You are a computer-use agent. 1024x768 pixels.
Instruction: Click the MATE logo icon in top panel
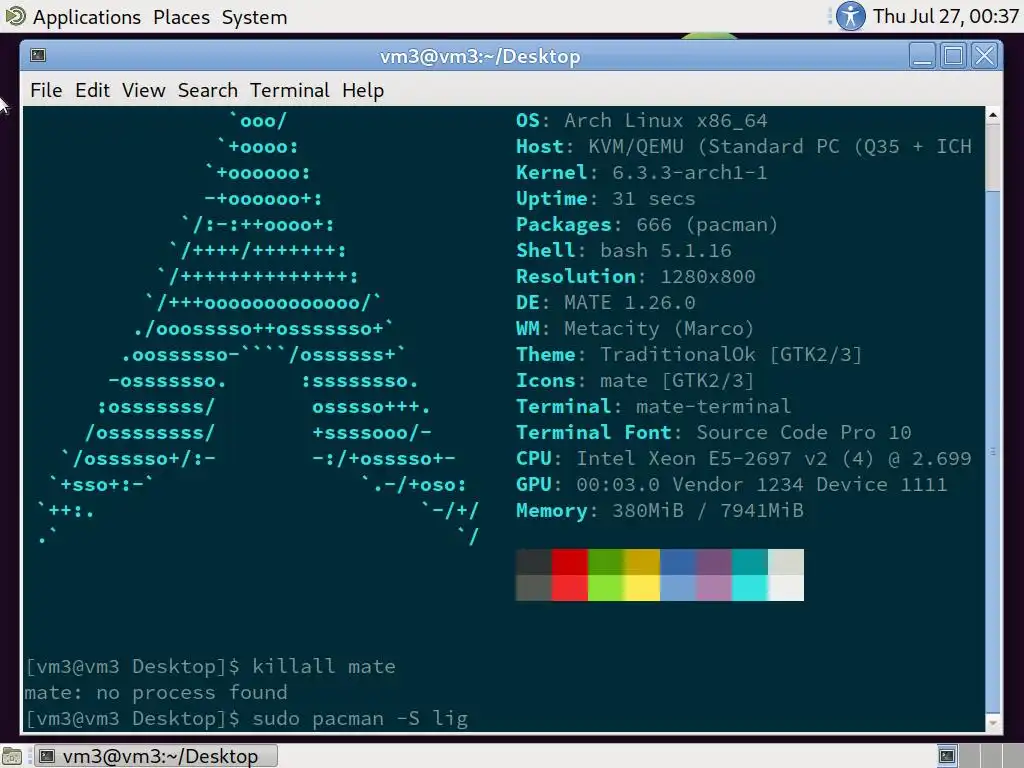pos(15,16)
